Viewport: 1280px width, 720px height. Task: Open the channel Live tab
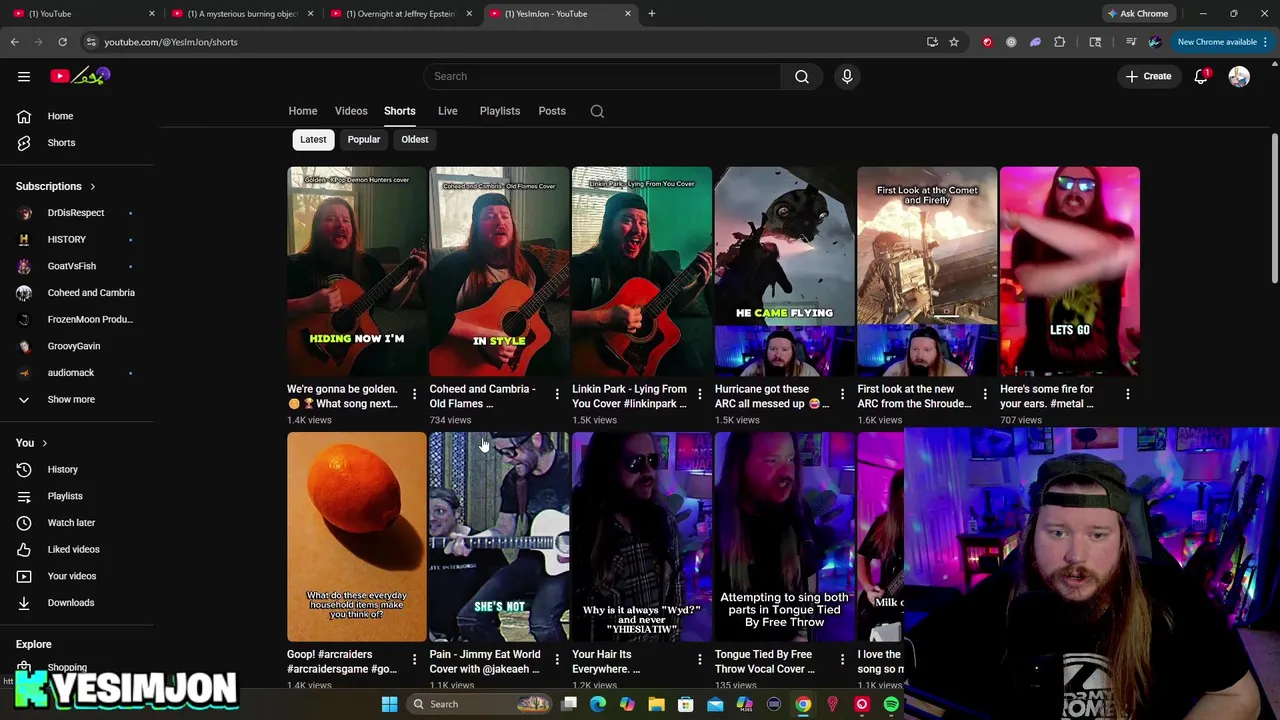(448, 111)
